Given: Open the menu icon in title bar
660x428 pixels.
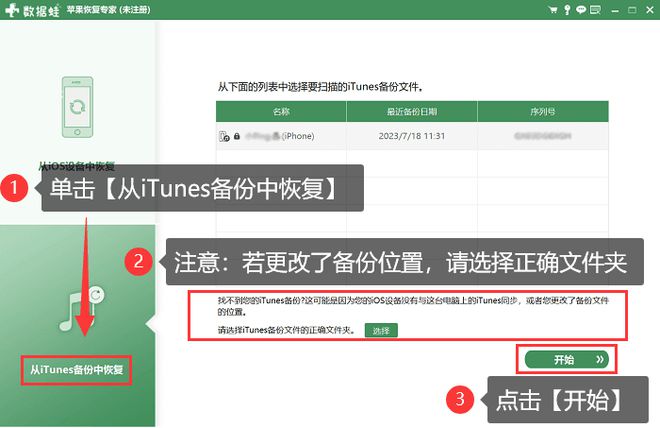Looking at the screenshot, I should click(x=595, y=10).
